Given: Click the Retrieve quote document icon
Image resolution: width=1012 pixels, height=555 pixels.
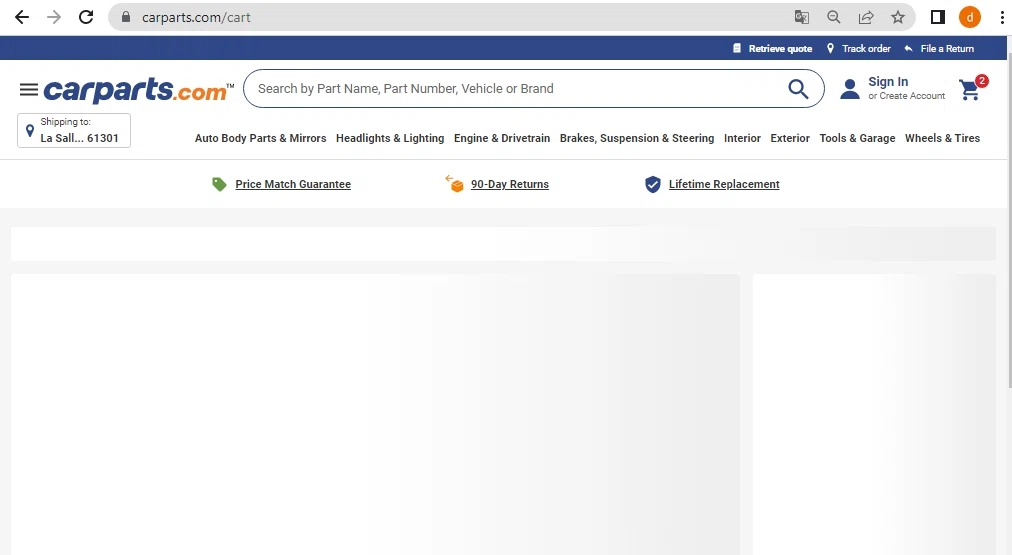Looking at the screenshot, I should 737,48.
